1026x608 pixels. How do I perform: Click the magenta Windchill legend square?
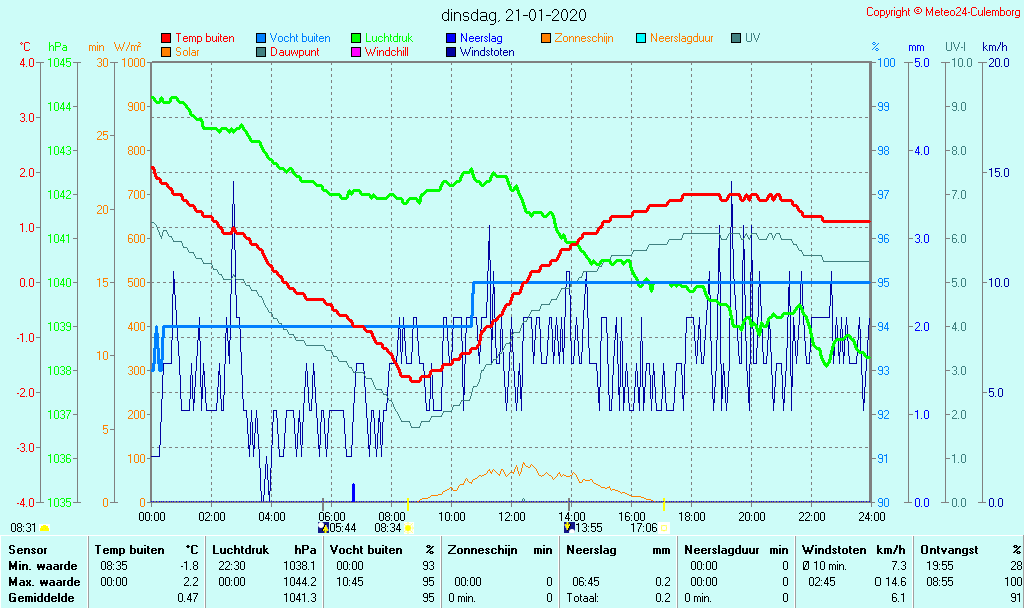pyautogui.click(x=356, y=52)
